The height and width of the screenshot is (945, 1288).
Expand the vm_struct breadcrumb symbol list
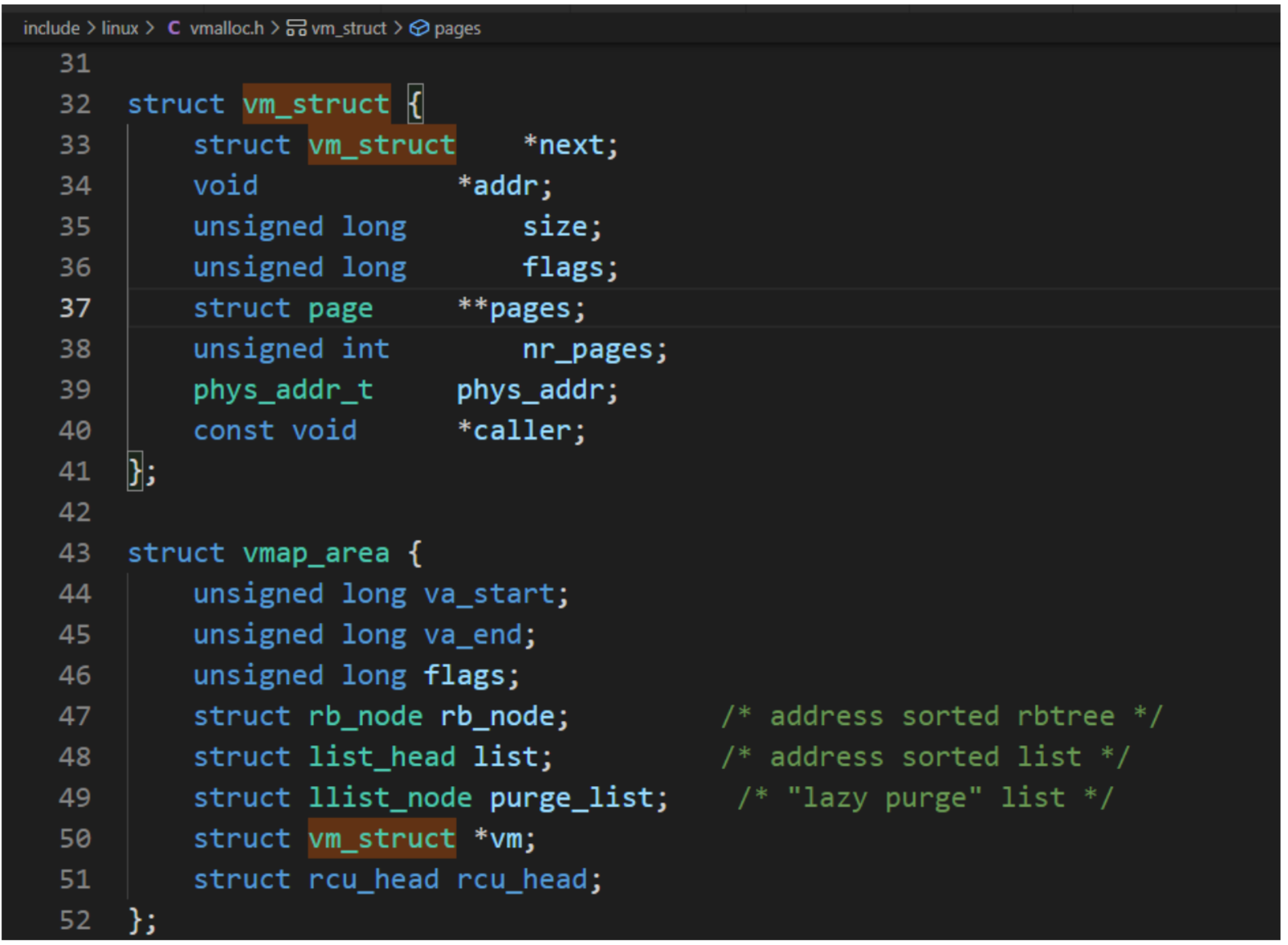[x=349, y=28]
